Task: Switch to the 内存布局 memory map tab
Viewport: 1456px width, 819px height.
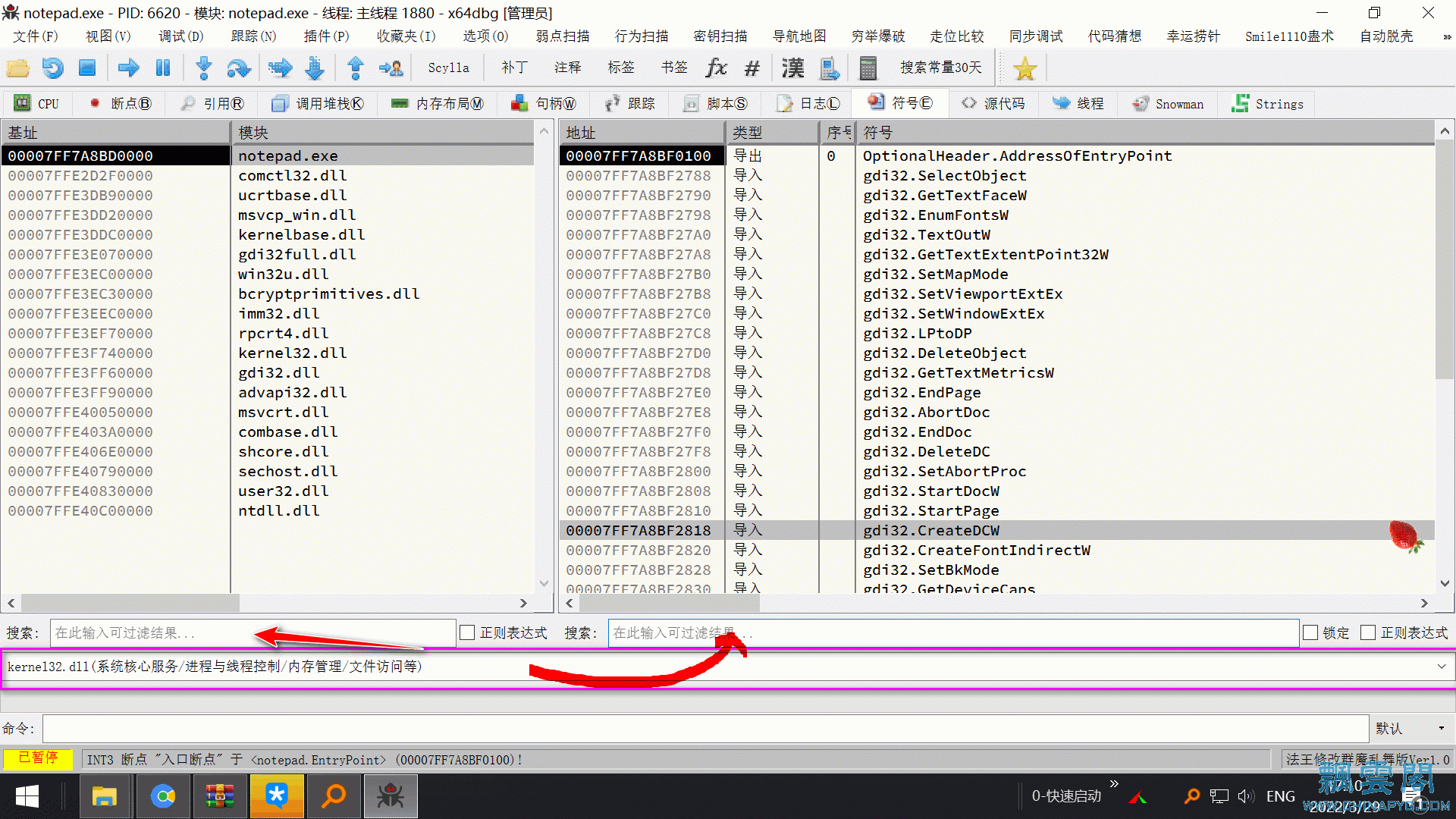Action: pos(438,104)
